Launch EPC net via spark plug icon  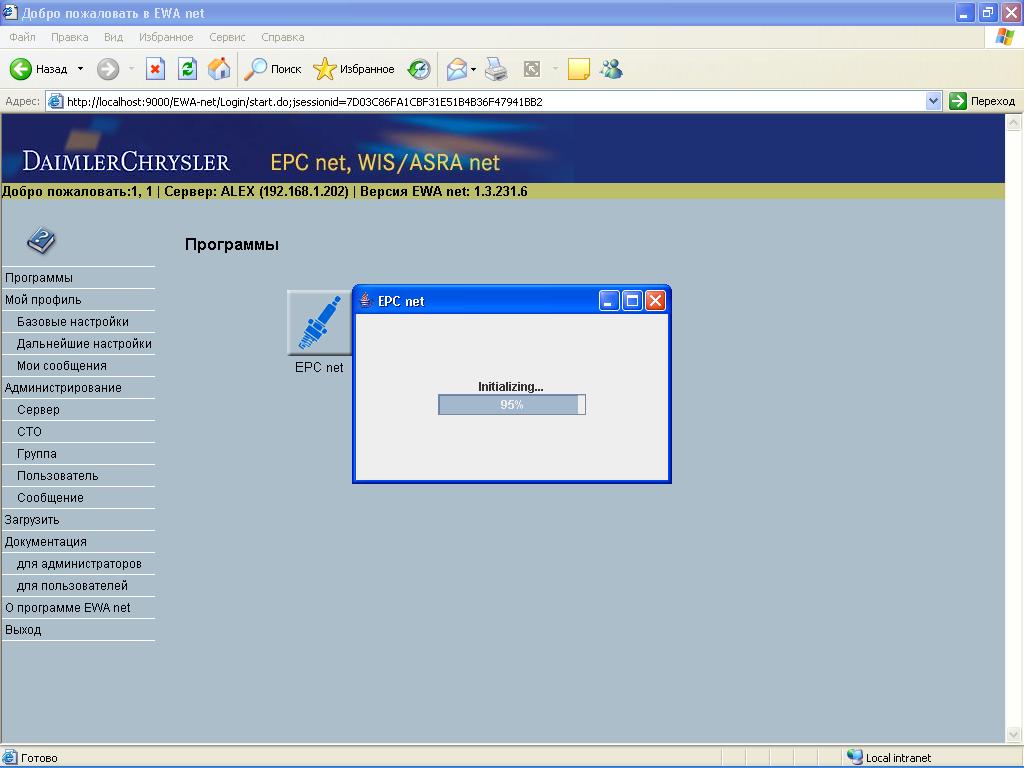pyautogui.click(x=319, y=323)
